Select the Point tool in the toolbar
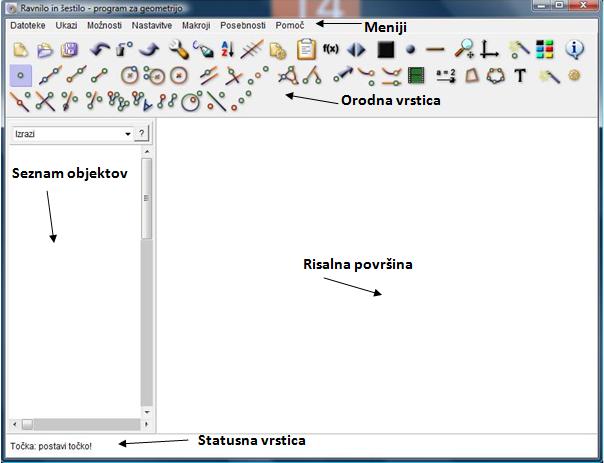The height and width of the screenshot is (463, 604). coord(21,74)
